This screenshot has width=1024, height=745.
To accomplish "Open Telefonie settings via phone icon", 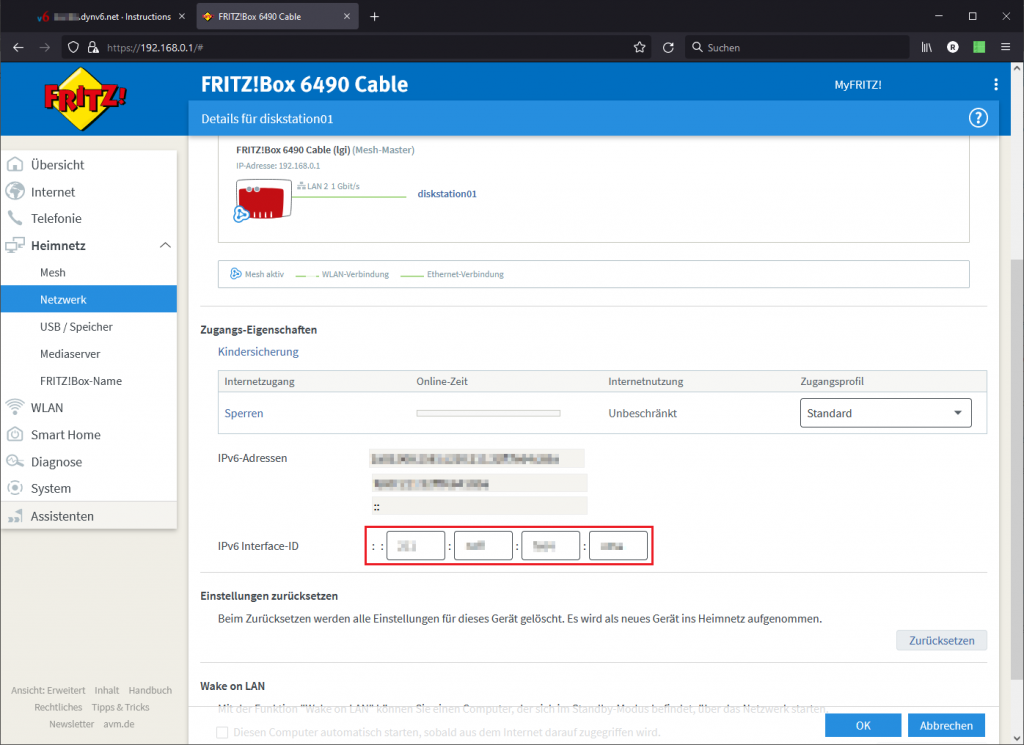I will [16, 218].
